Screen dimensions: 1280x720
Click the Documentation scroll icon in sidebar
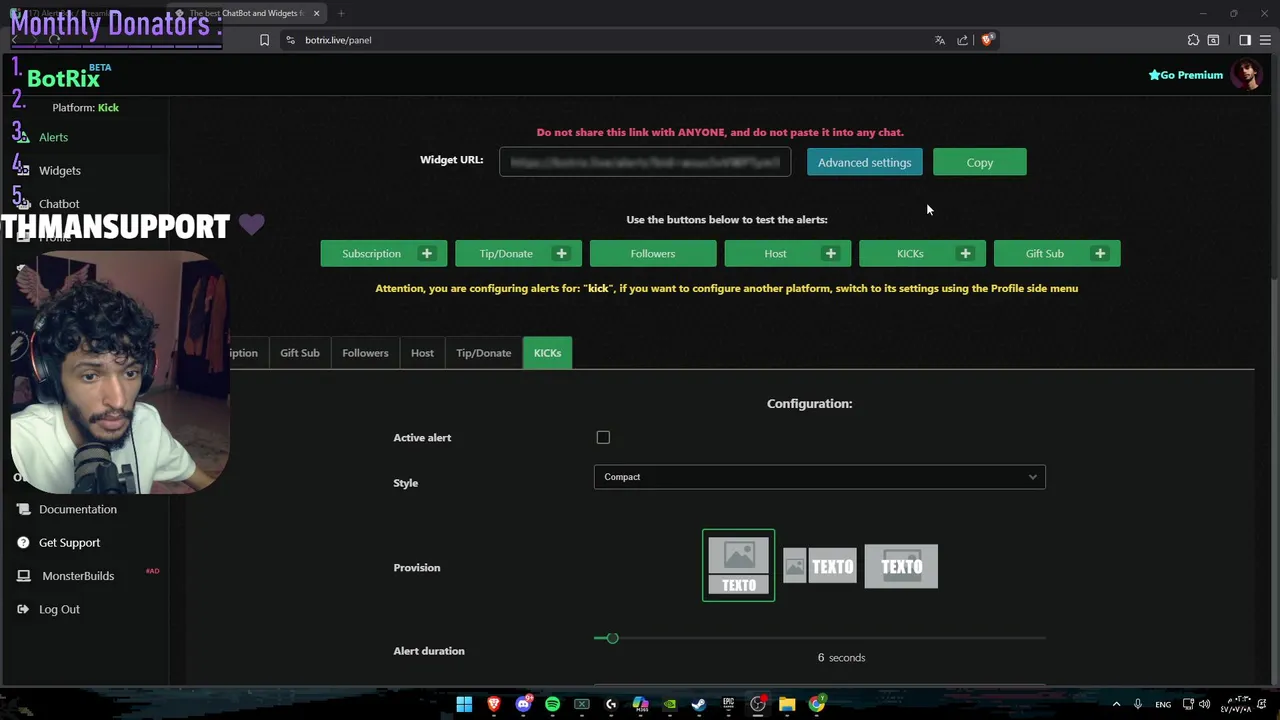tap(23, 509)
